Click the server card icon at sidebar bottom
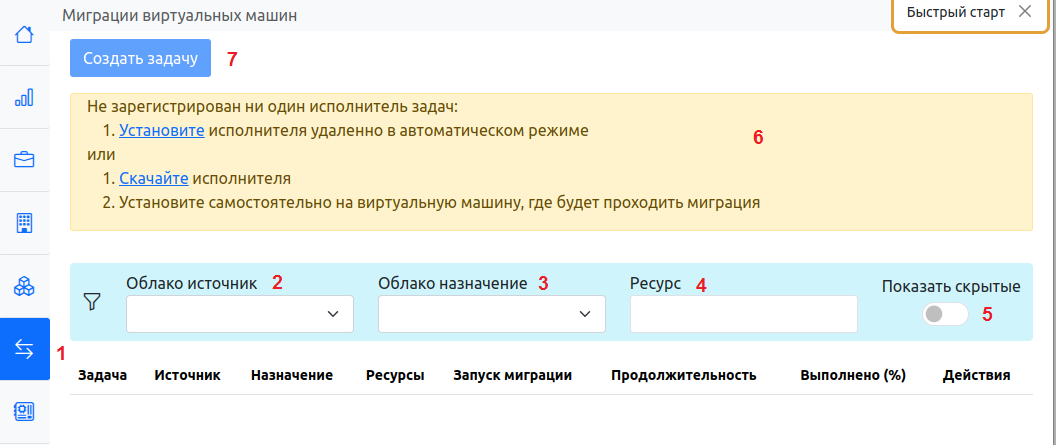This screenshot has height=445, width=1056. pos(24,411)
